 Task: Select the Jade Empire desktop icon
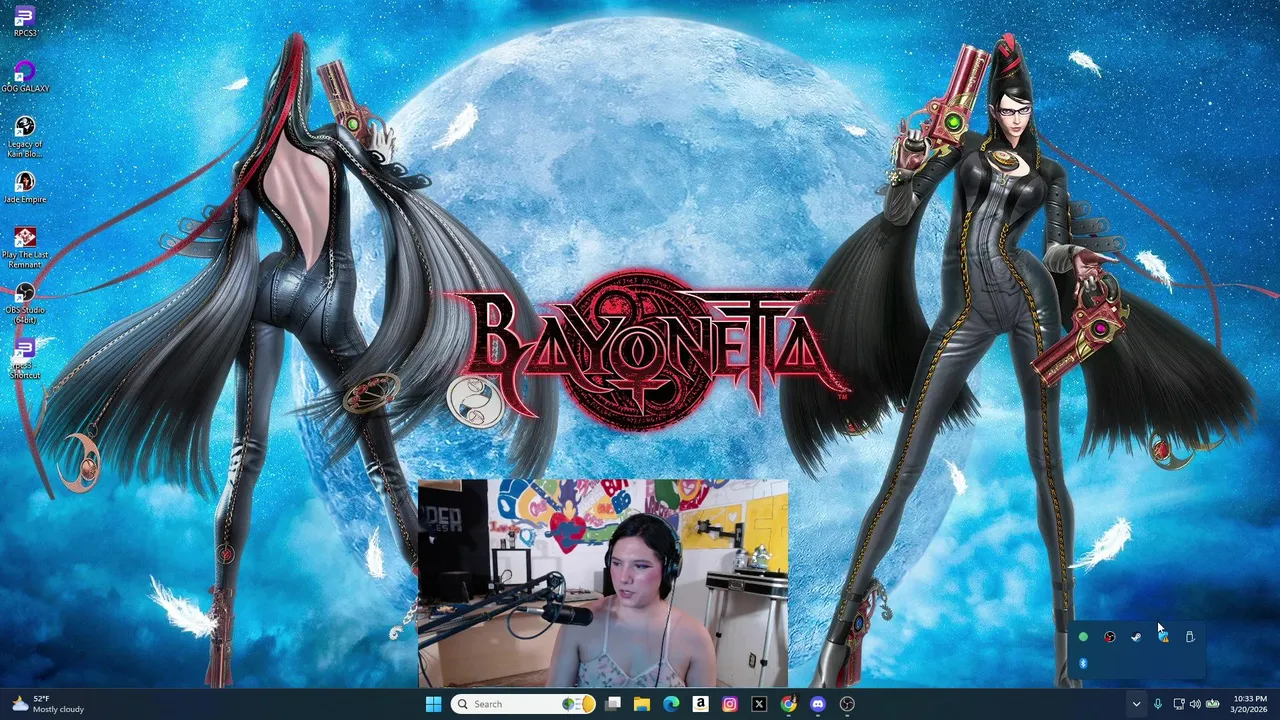pyautogui.click(x=25, y=187)
